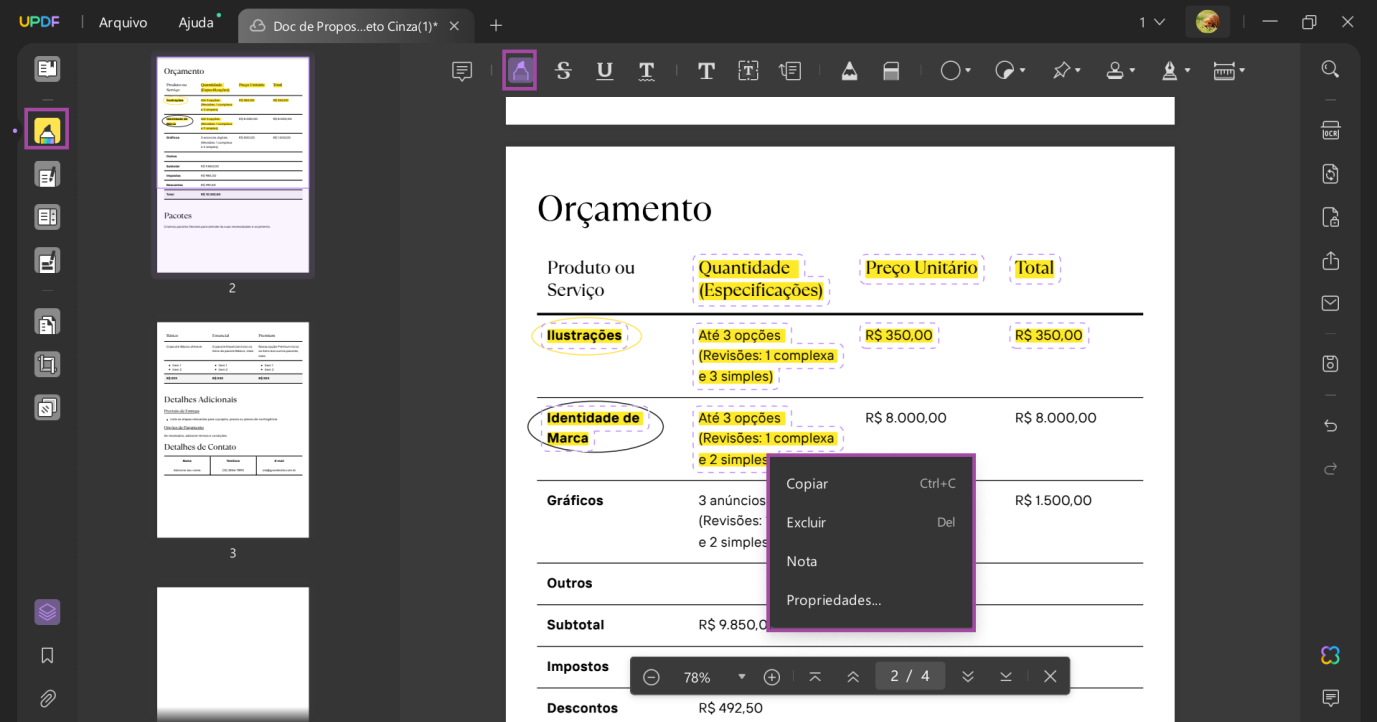Select the page 3 thumbnail
1377x722 pixels.
point(233,430)
